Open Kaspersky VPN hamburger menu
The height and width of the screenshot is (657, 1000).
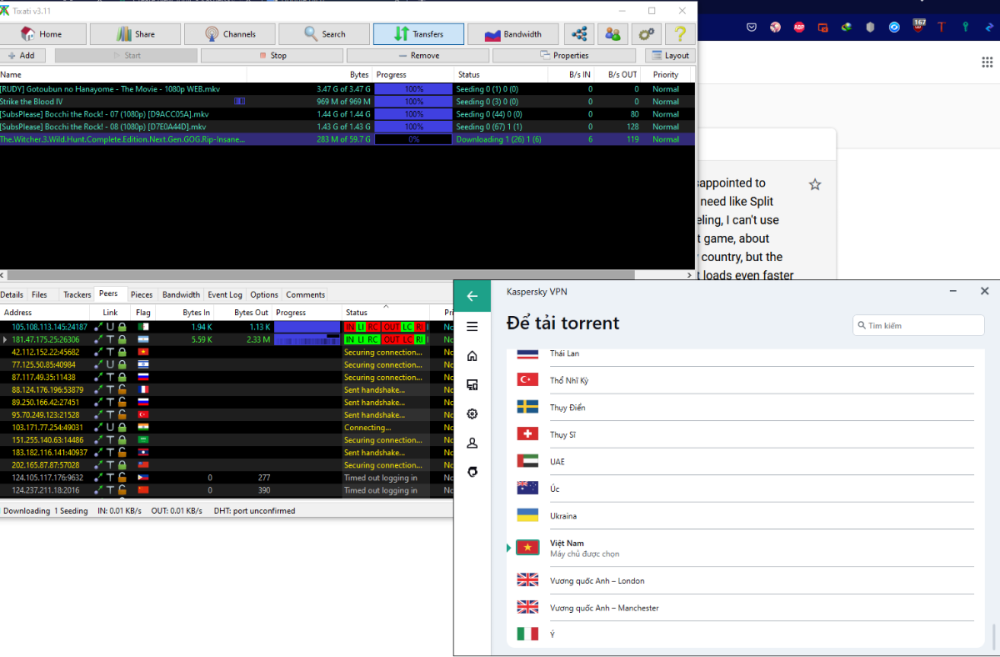pos(472,327)
